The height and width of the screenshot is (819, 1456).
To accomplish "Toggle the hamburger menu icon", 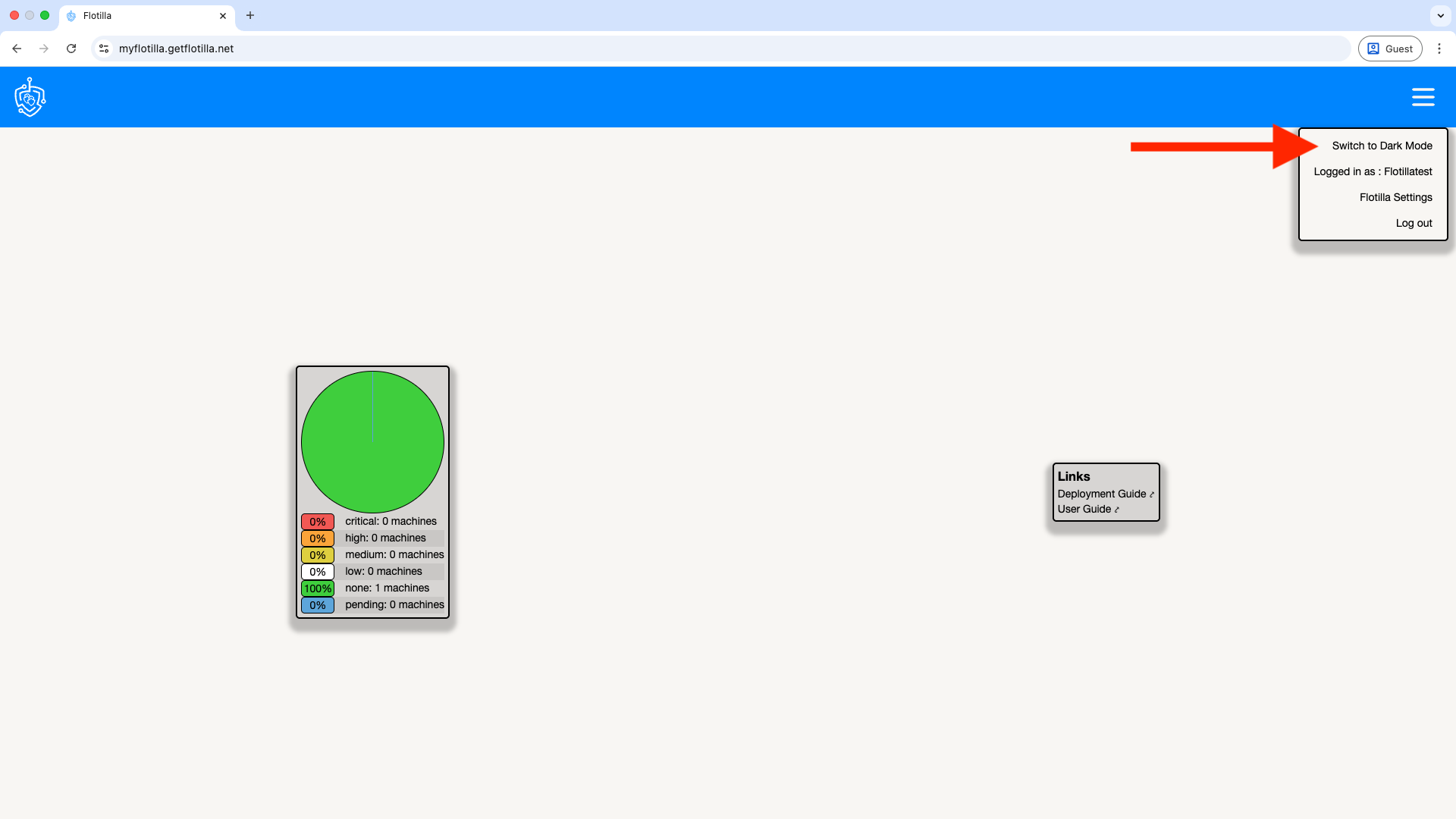I will [x=1423, y=97].
